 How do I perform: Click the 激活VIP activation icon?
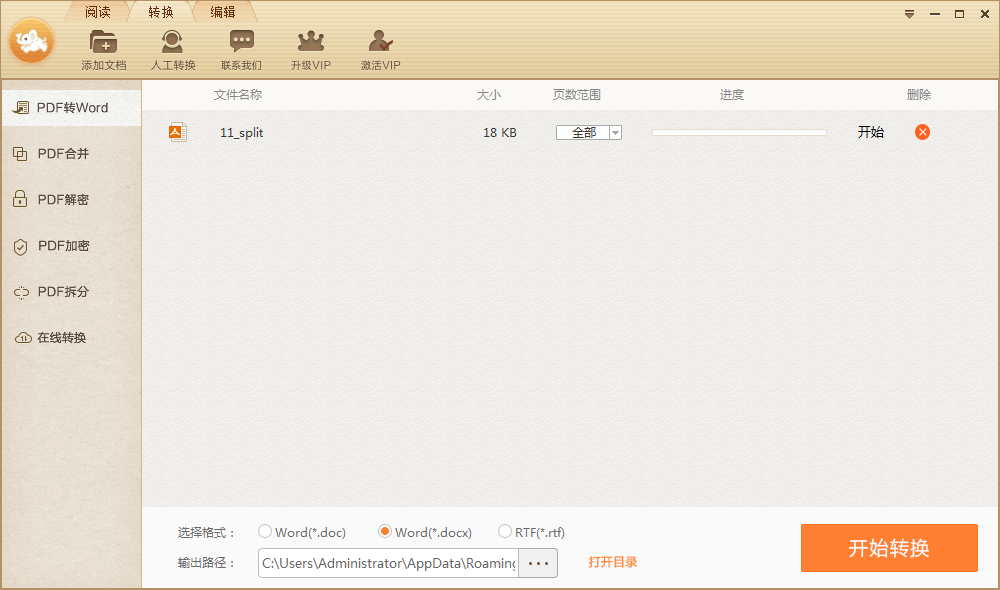pyautogui.click(x=379, y=47)
